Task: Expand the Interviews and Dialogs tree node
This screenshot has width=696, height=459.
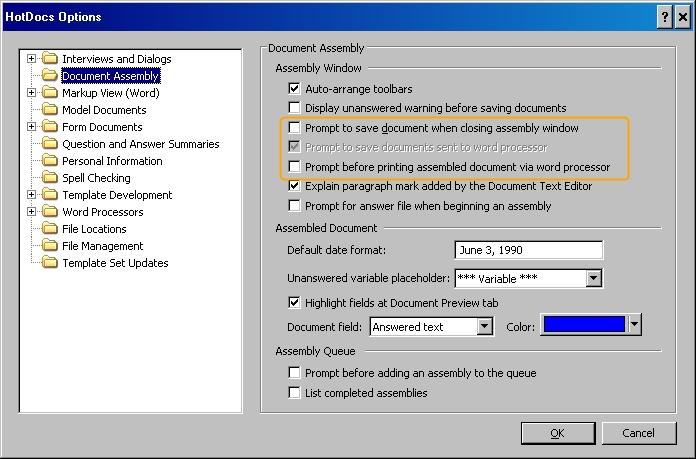Action: pyautogui.click(x=31, y=59)
